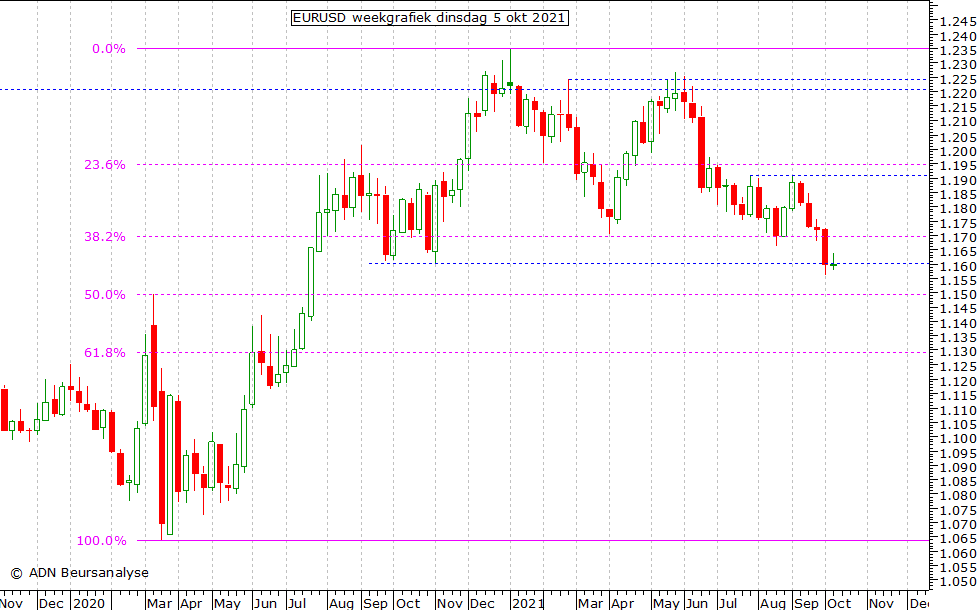980x610 pixels.
Task: Click the Oct label after 2021 Sep
Action: [839, 603]
